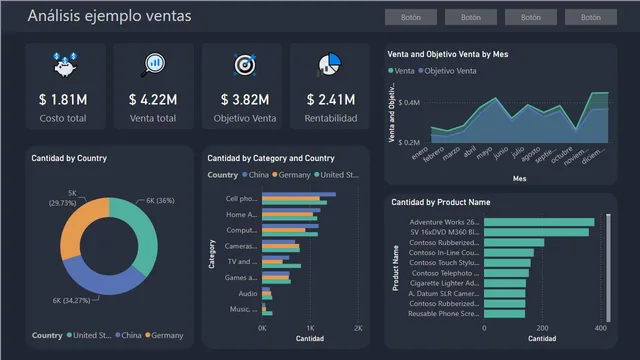Click the Cameras... category label
The image size is (640, 360).
point(241,246)
